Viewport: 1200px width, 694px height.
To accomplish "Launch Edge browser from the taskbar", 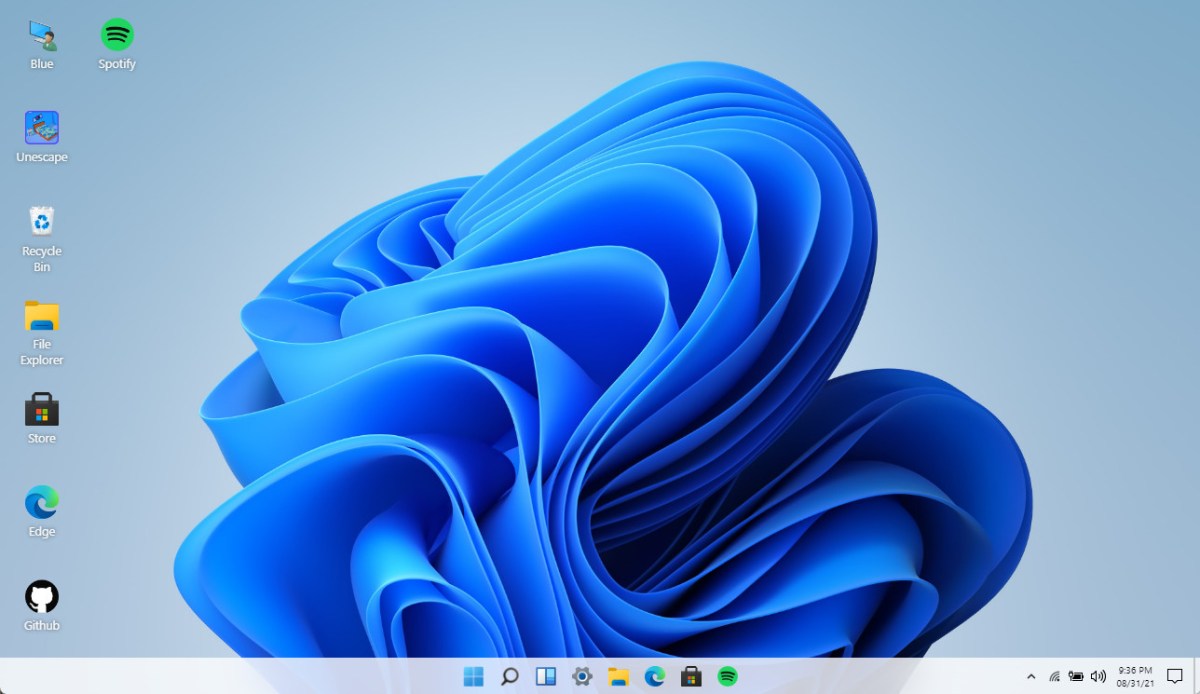I will [x=655, y=677].
